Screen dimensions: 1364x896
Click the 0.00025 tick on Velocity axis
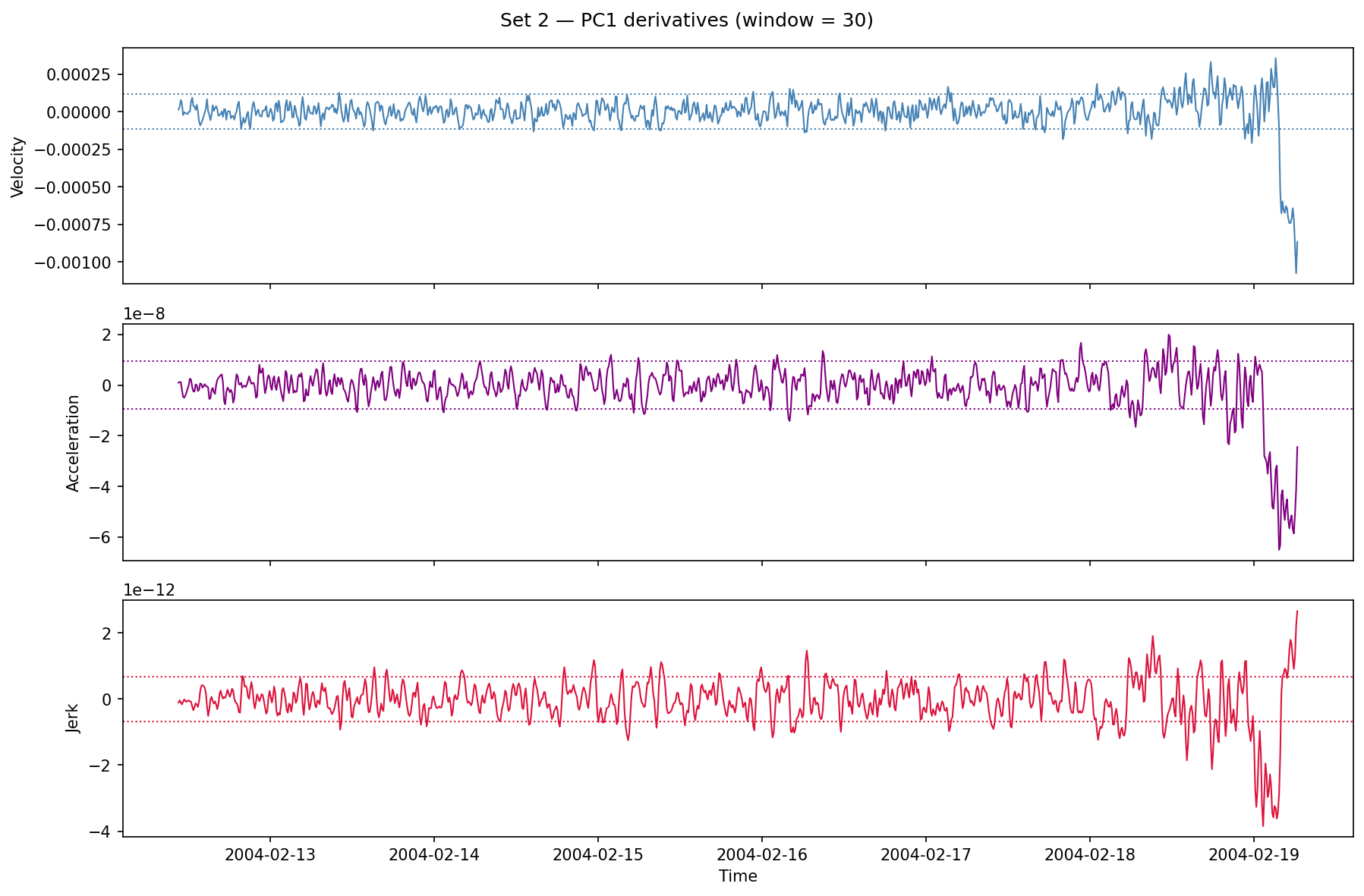[x=79, y=74]
